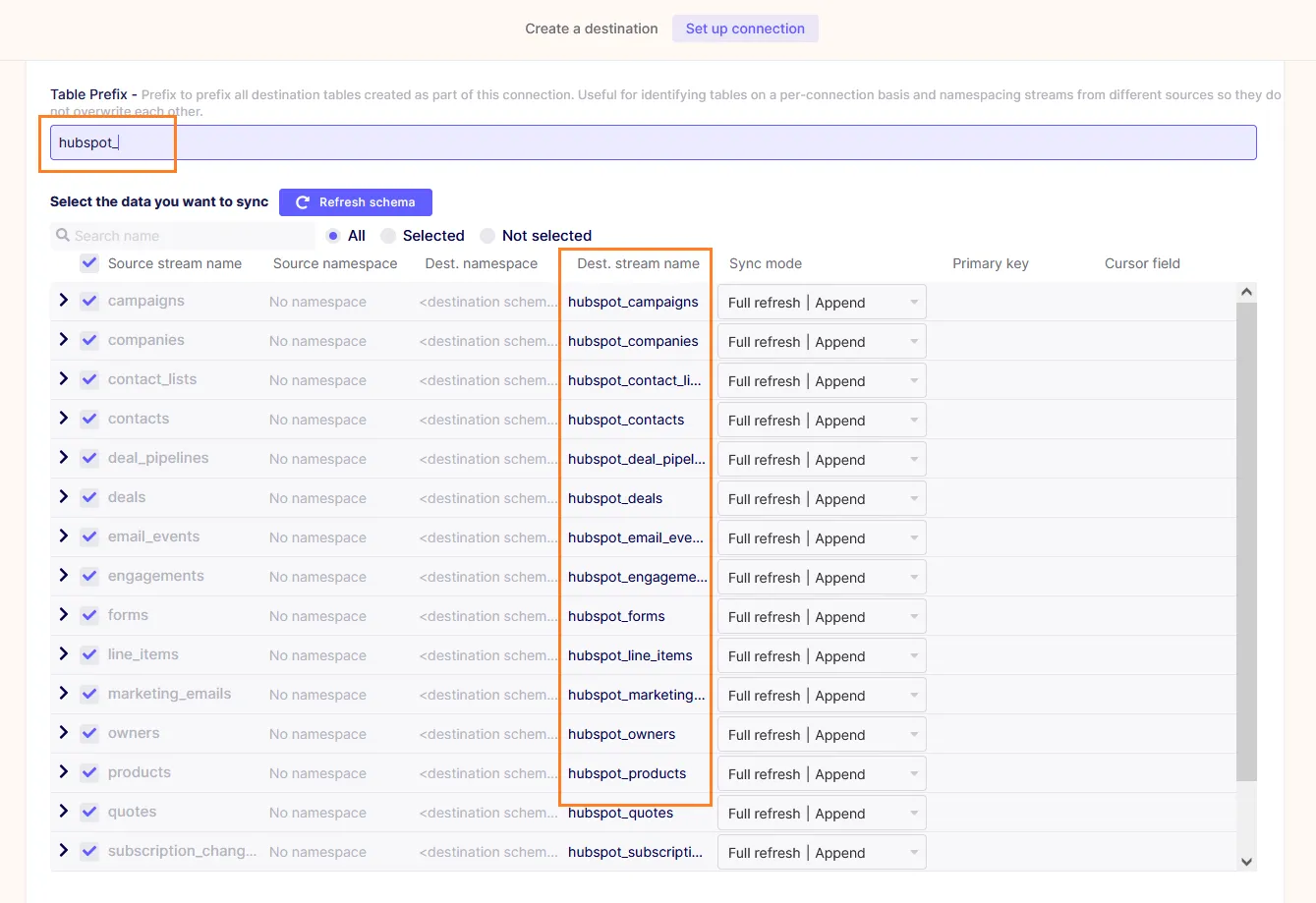
Task: Select the Selected filter radio button
Action: tap(388, 236)
